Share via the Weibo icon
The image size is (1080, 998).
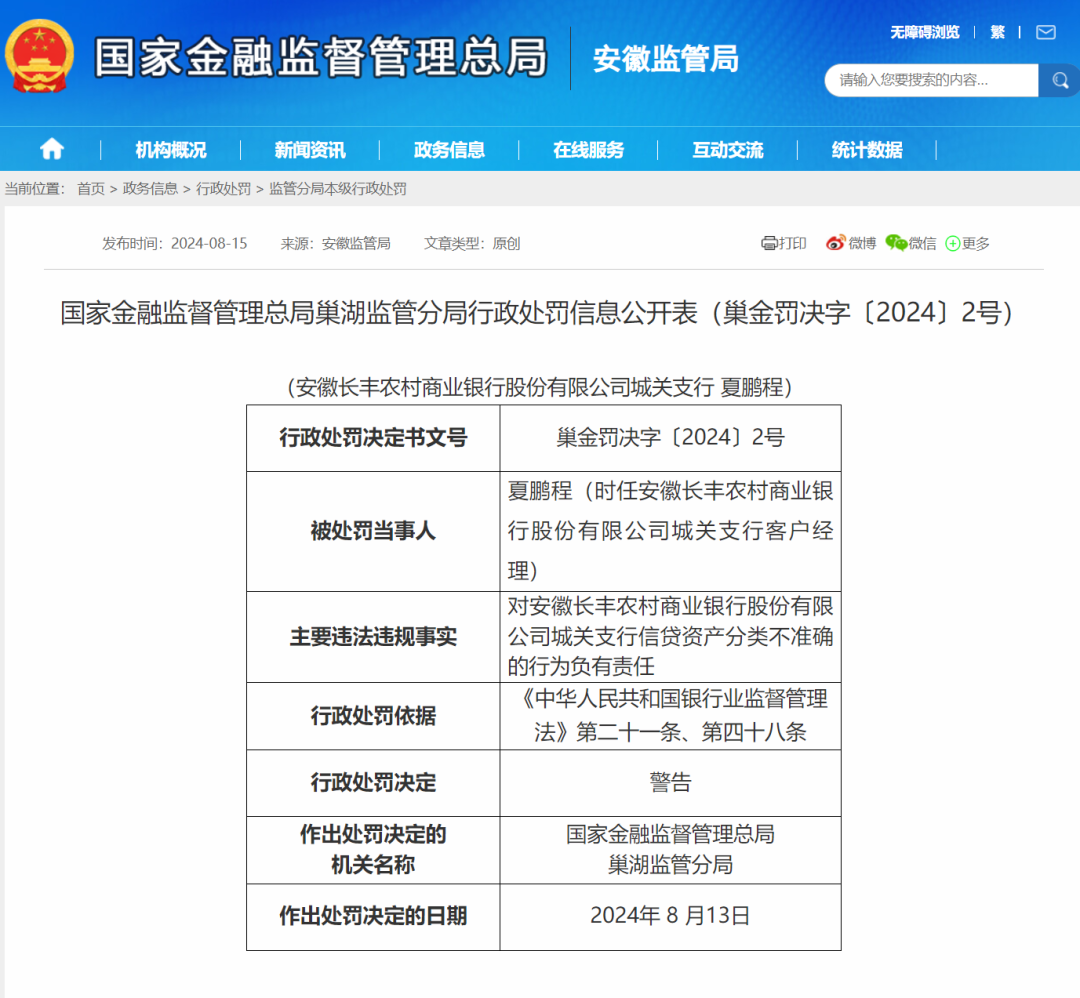pos(835,243)
